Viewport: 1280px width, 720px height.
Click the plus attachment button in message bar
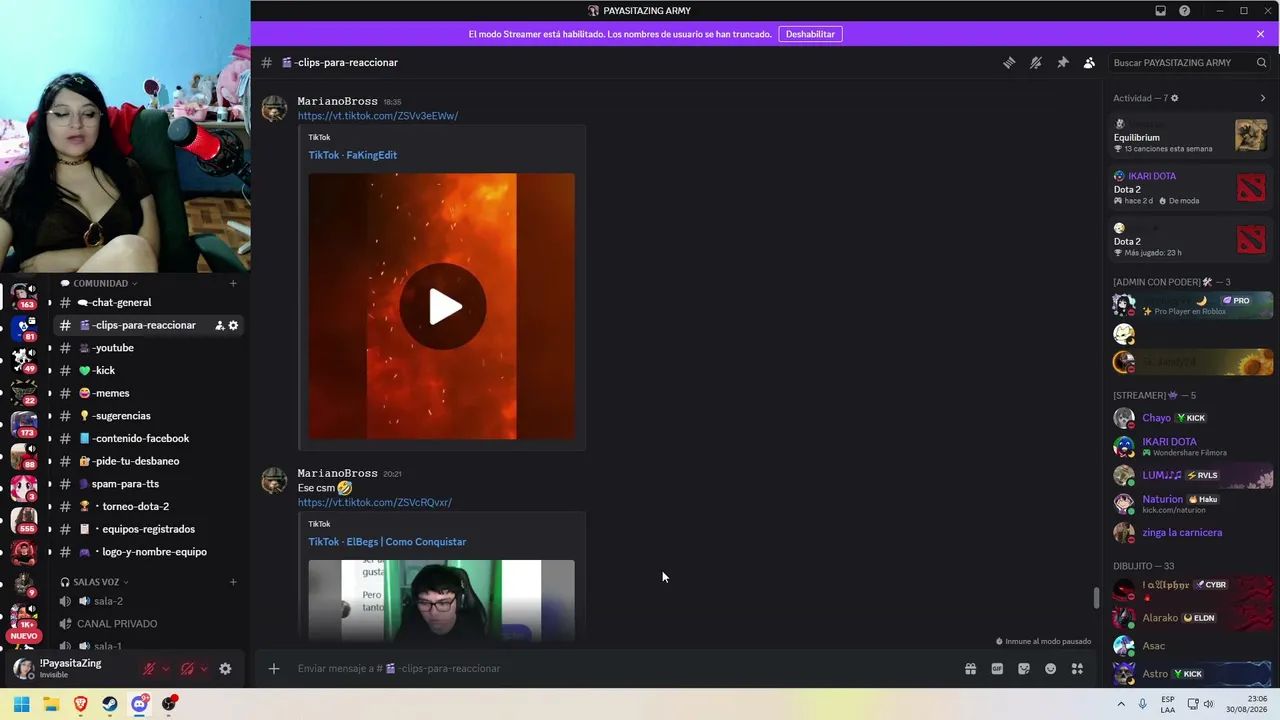[x=274, y=669]
